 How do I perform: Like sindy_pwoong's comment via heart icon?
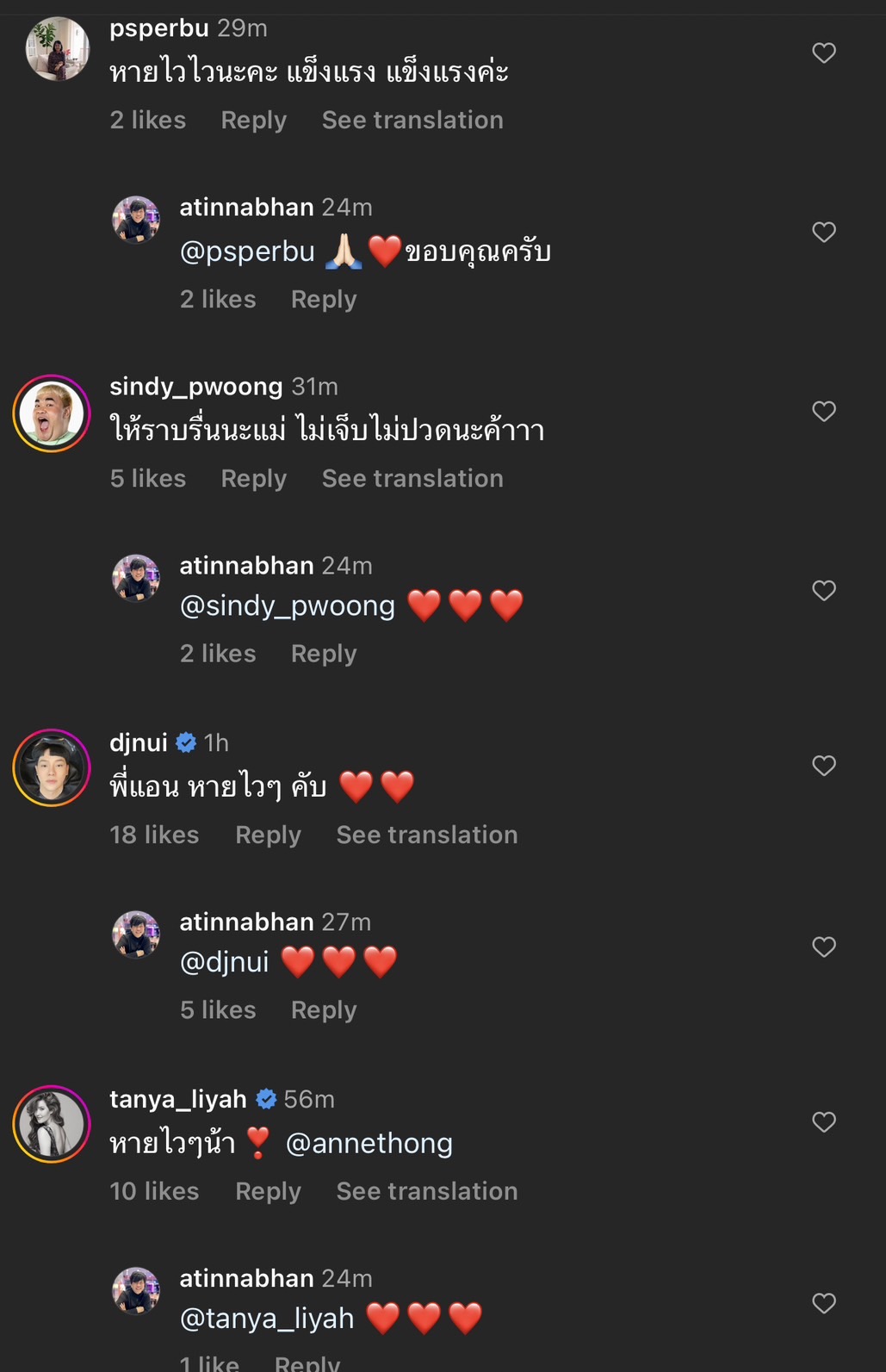click(x=823, y=412)
